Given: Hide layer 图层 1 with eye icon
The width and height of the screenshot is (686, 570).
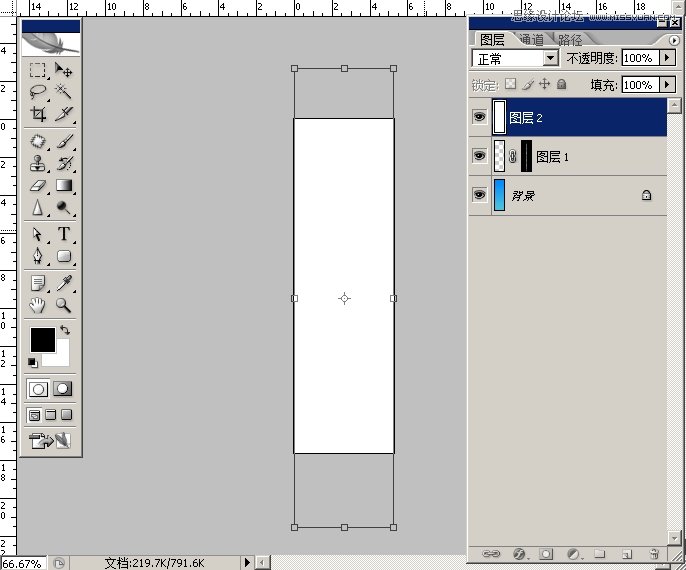Looking at the screenshot, I should coord(480,156).
